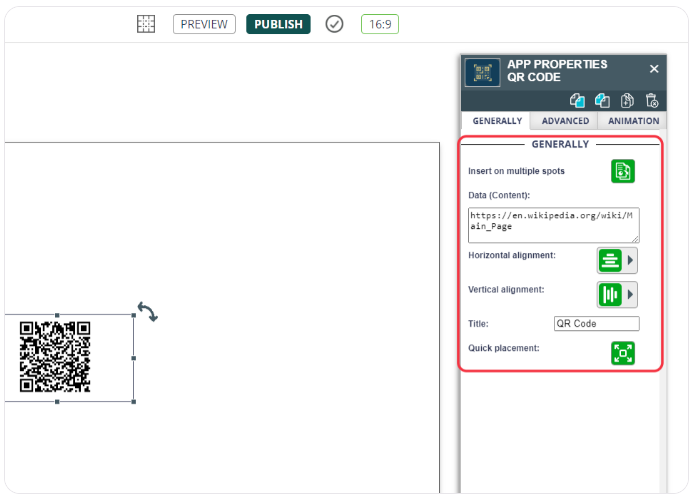
Task: Expand vertical alignment options arrow
Action: (630, 295)
